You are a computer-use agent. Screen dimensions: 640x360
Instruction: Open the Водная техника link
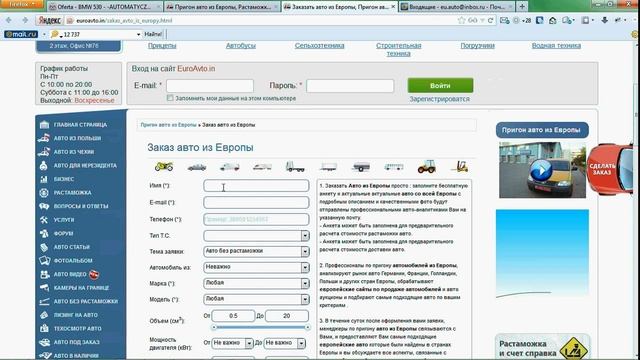(556, 46)
